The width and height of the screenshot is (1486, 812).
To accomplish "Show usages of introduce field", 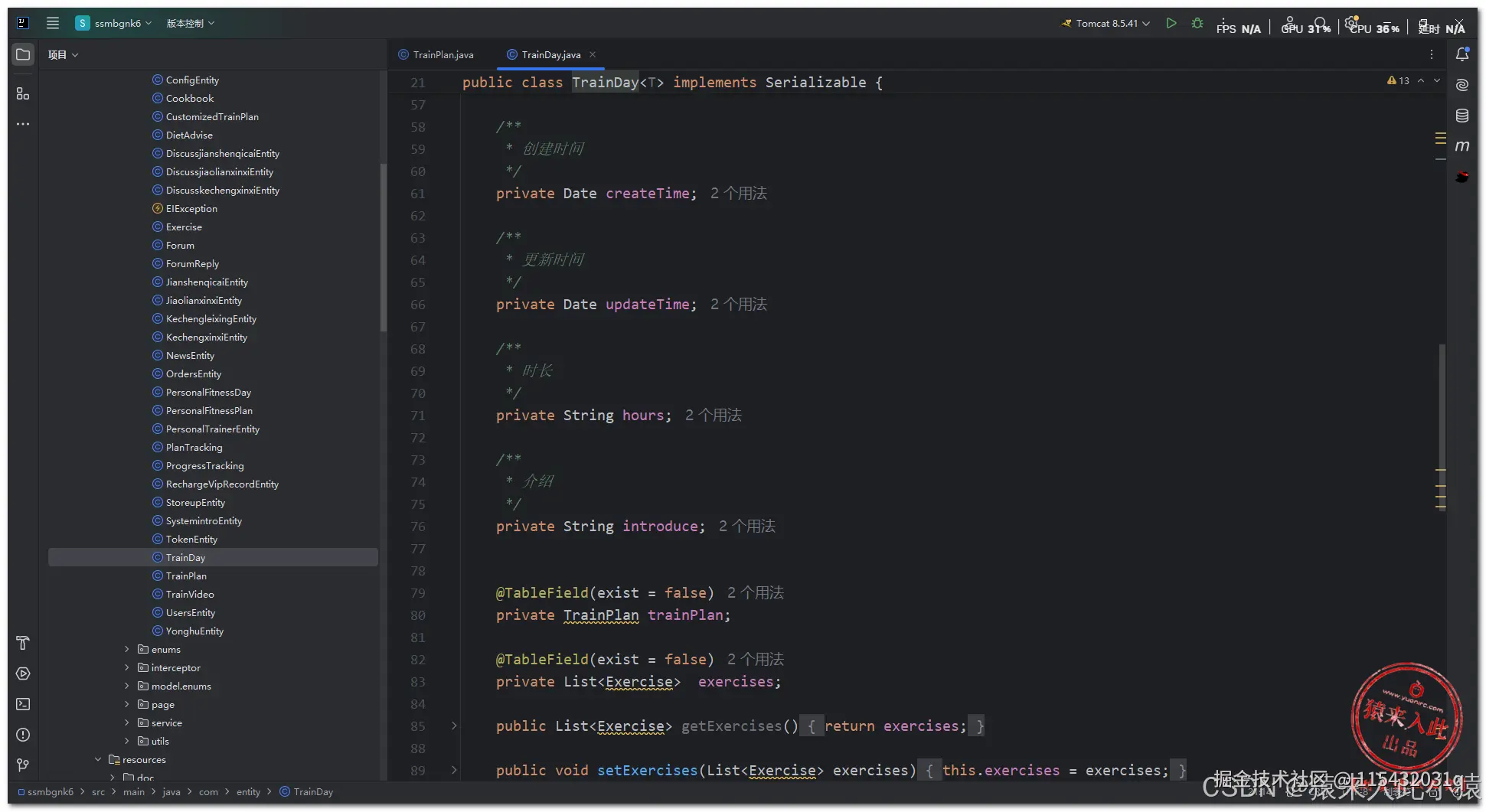I will [x=747, y=527].
